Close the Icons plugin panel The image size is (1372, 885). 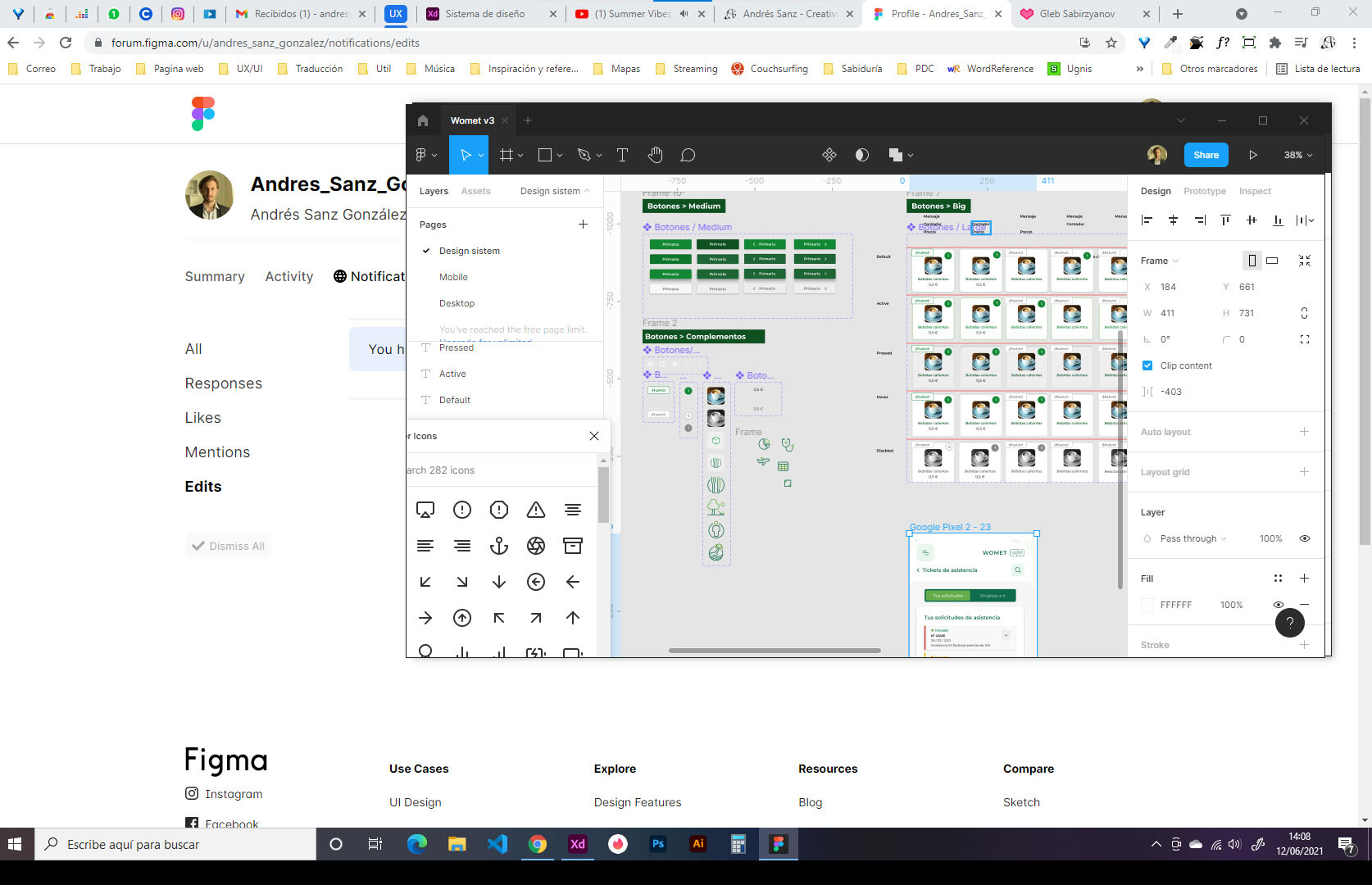(x=594, y=436)
